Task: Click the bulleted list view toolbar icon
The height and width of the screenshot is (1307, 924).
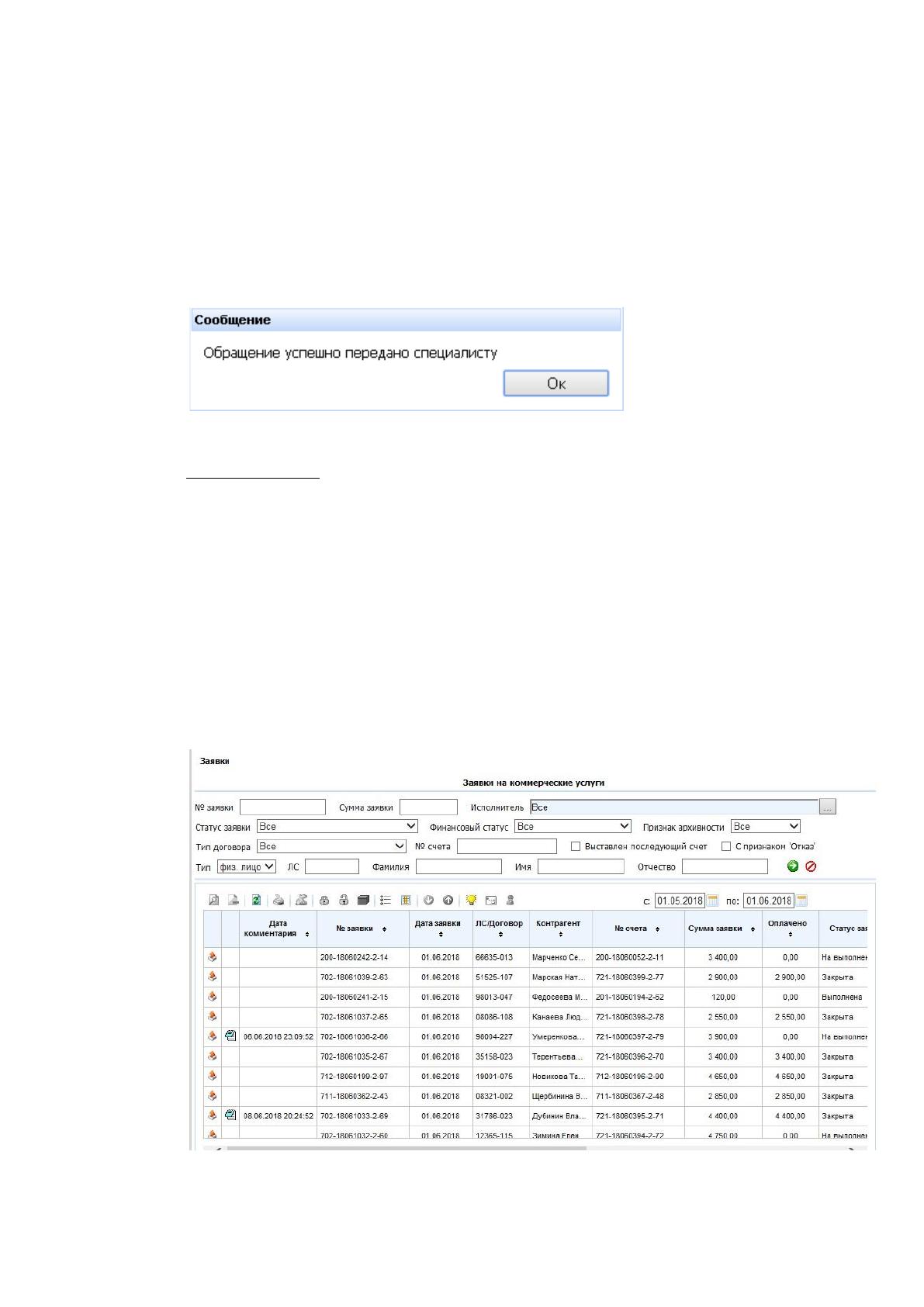Action: (x=386, y=901)
